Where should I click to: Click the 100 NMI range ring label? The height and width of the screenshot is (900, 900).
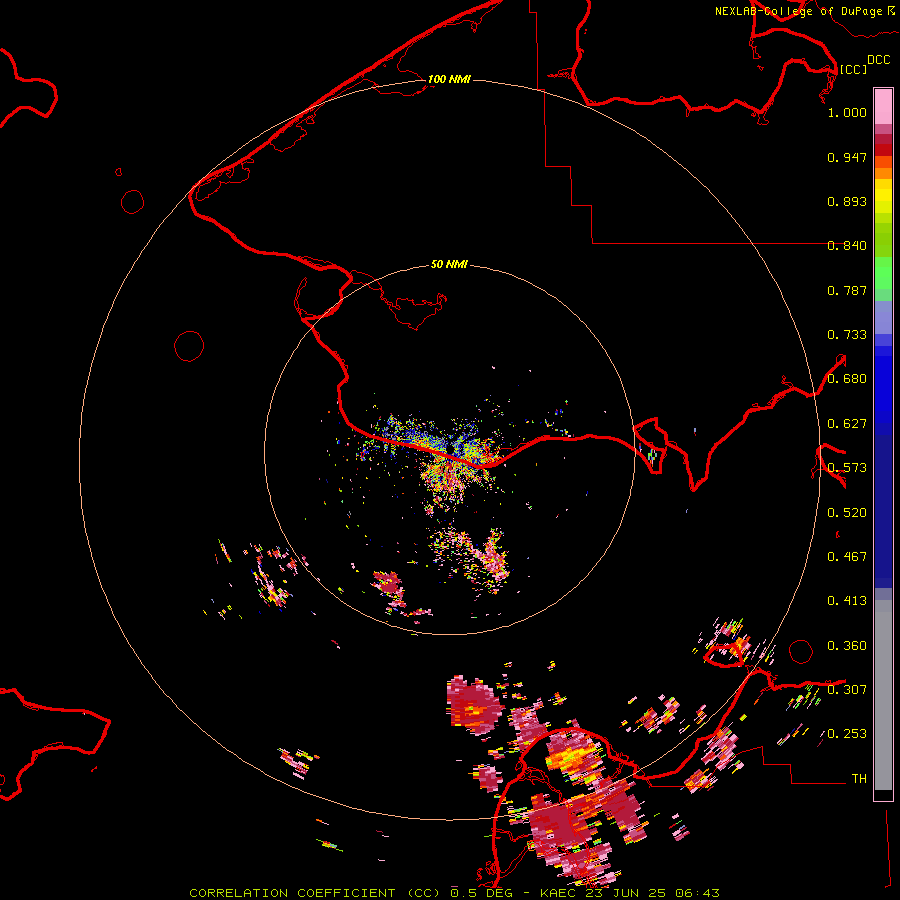point(449,79)
